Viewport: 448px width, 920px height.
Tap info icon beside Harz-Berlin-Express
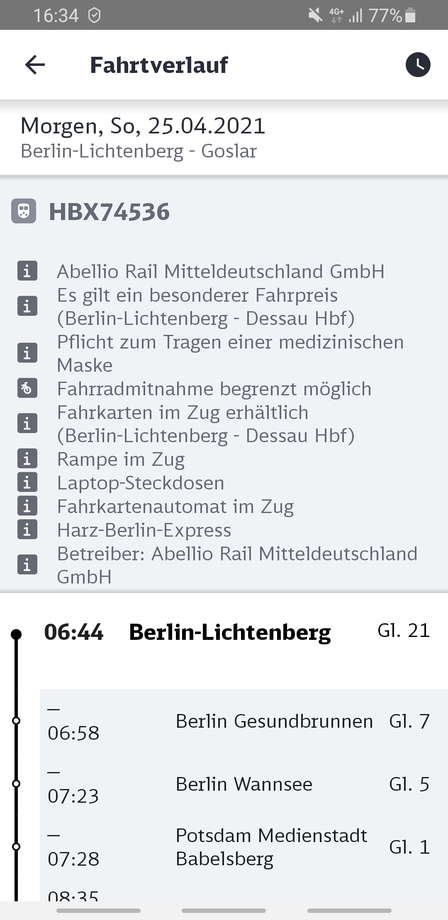[x=27, y=529]
